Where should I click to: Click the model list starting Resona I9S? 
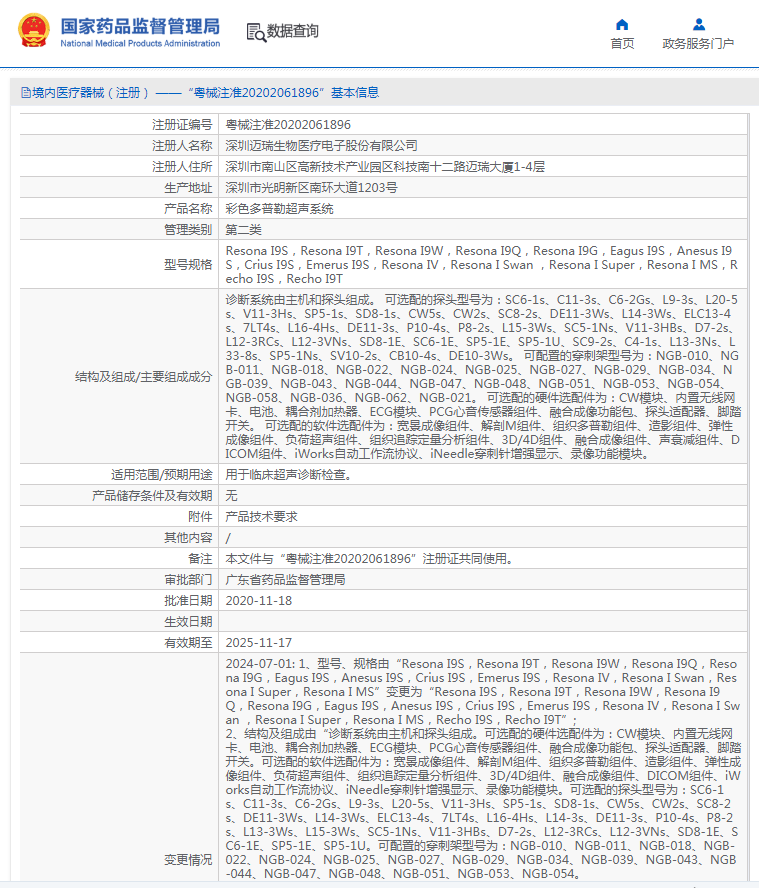481,264
